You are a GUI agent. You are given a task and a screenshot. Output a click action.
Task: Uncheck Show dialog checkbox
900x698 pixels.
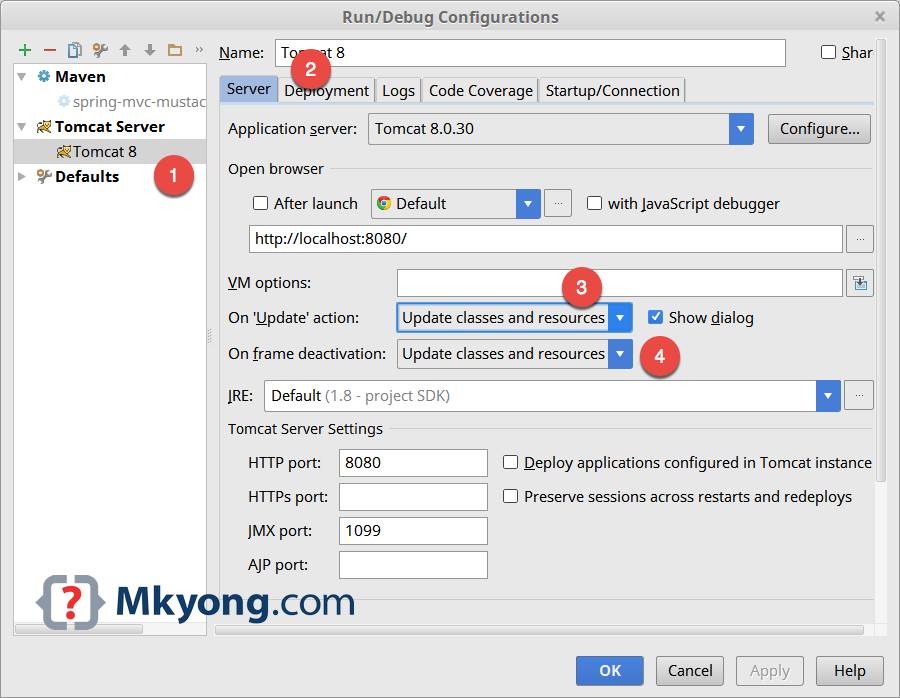tap(655, 317)
